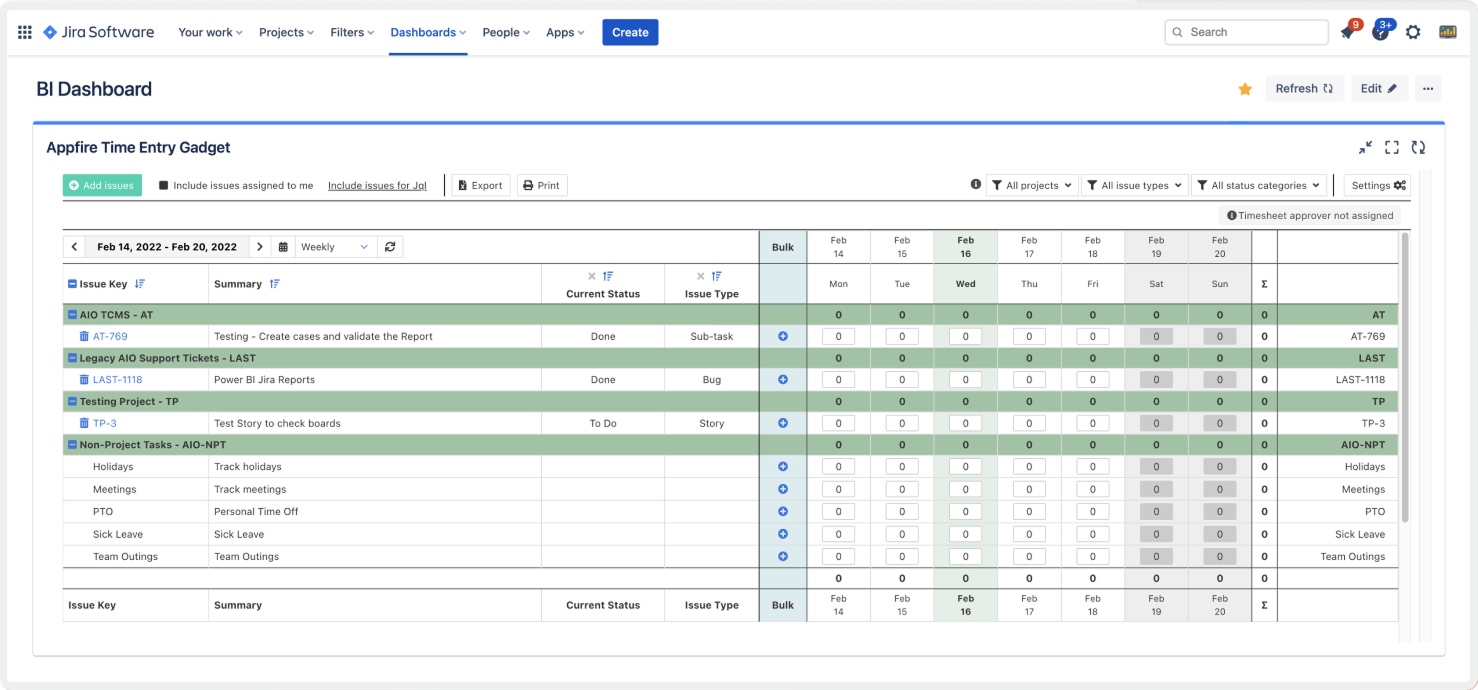Open the Apps menu

pos(565,32)
